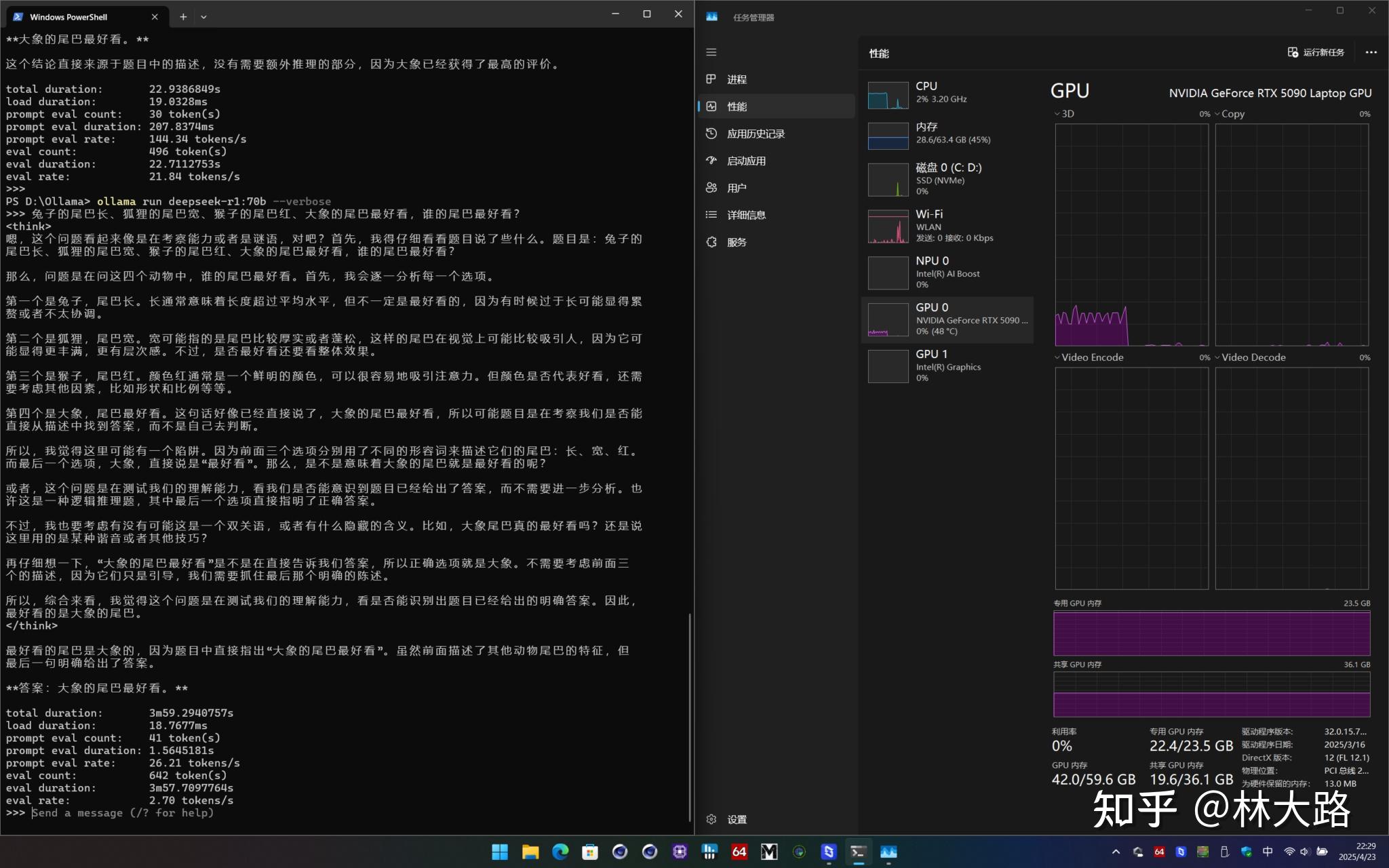Open the 服务 (Services) sidebar icon
1389x868 pixels.
pos(711,242)
